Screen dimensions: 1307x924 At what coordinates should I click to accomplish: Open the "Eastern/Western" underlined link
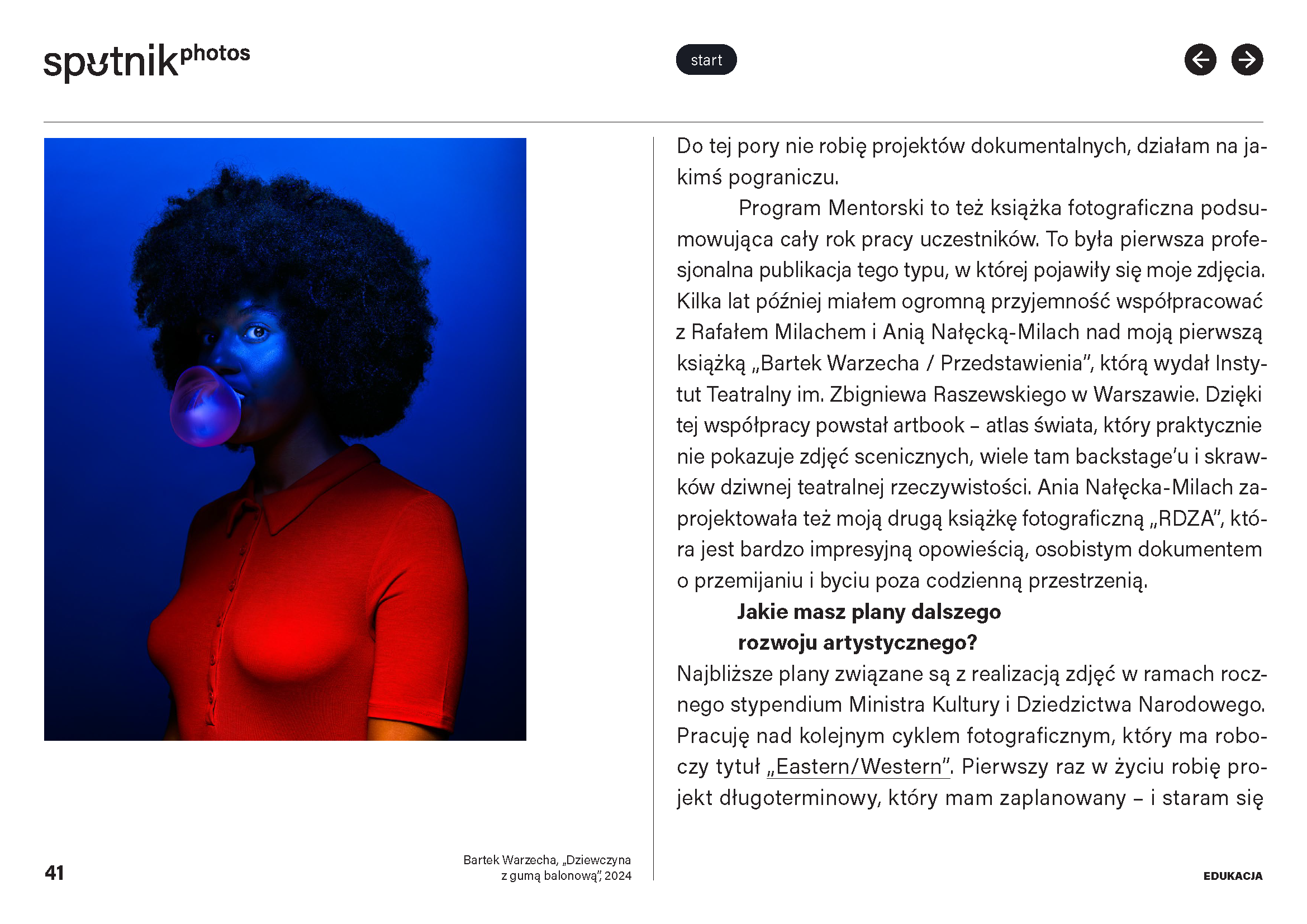pyautogui.click(x=858, y=766)
